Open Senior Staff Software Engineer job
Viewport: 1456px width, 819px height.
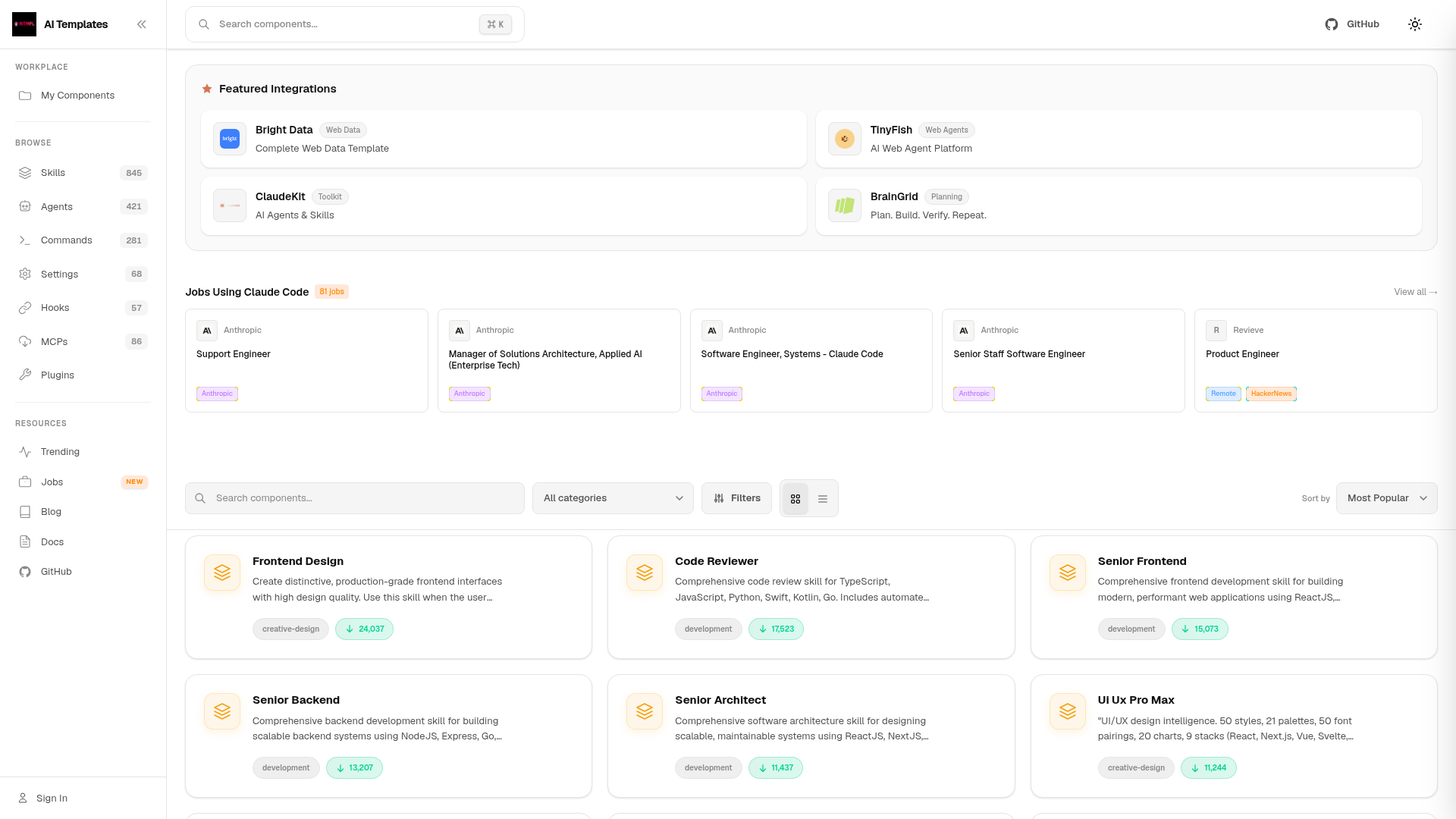pyautogui.click(x=1063, y=360)
